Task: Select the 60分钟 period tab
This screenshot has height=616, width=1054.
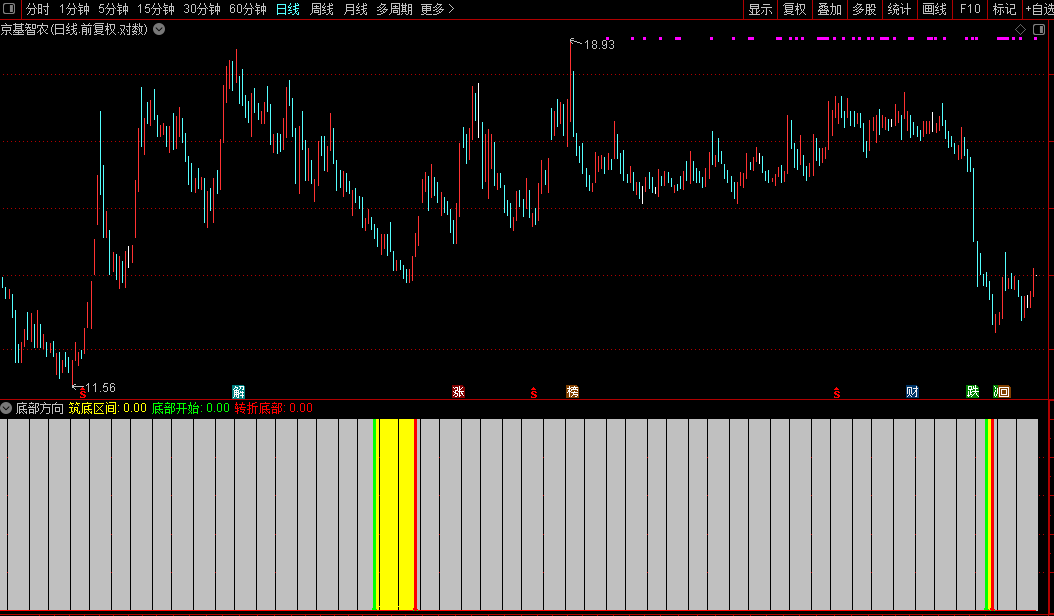Action: click(247, 9)
